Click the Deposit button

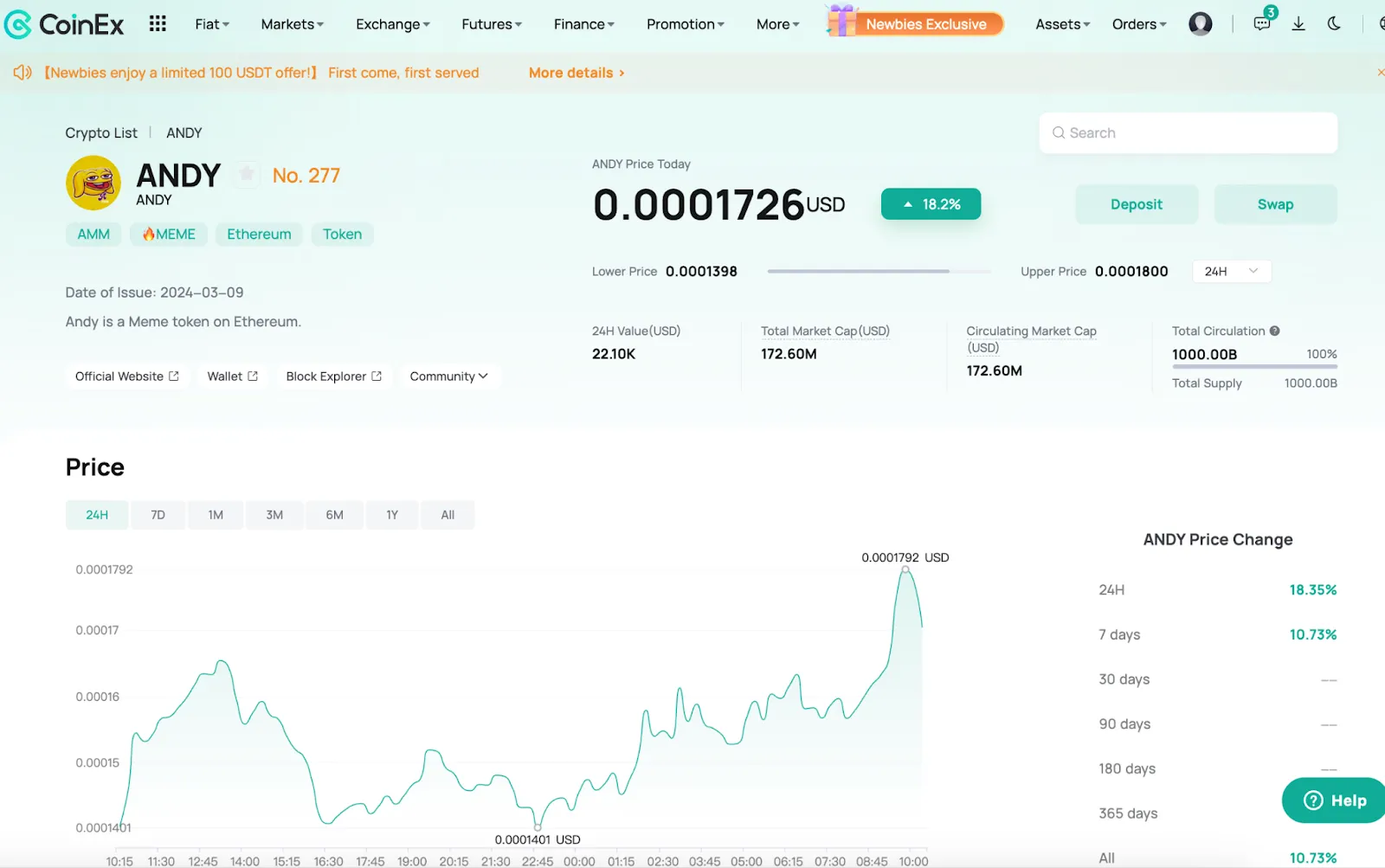1137,204
